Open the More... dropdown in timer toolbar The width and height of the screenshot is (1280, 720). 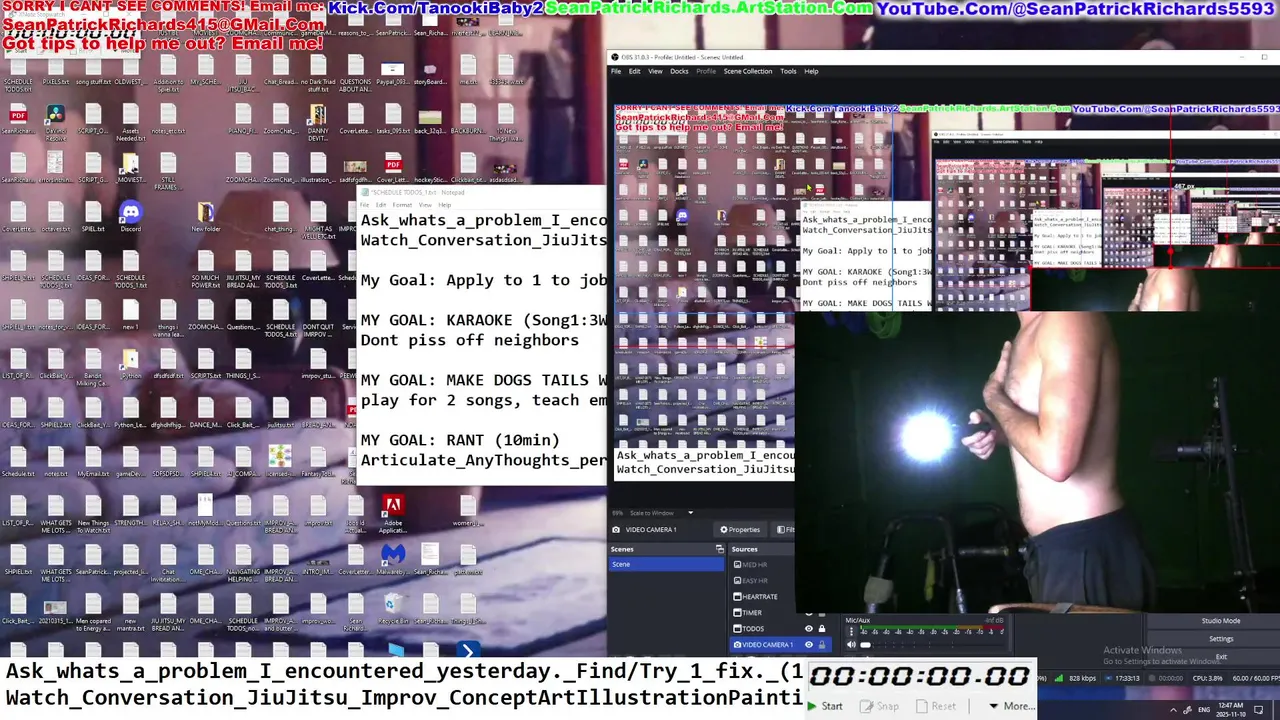pos(1011,706)
